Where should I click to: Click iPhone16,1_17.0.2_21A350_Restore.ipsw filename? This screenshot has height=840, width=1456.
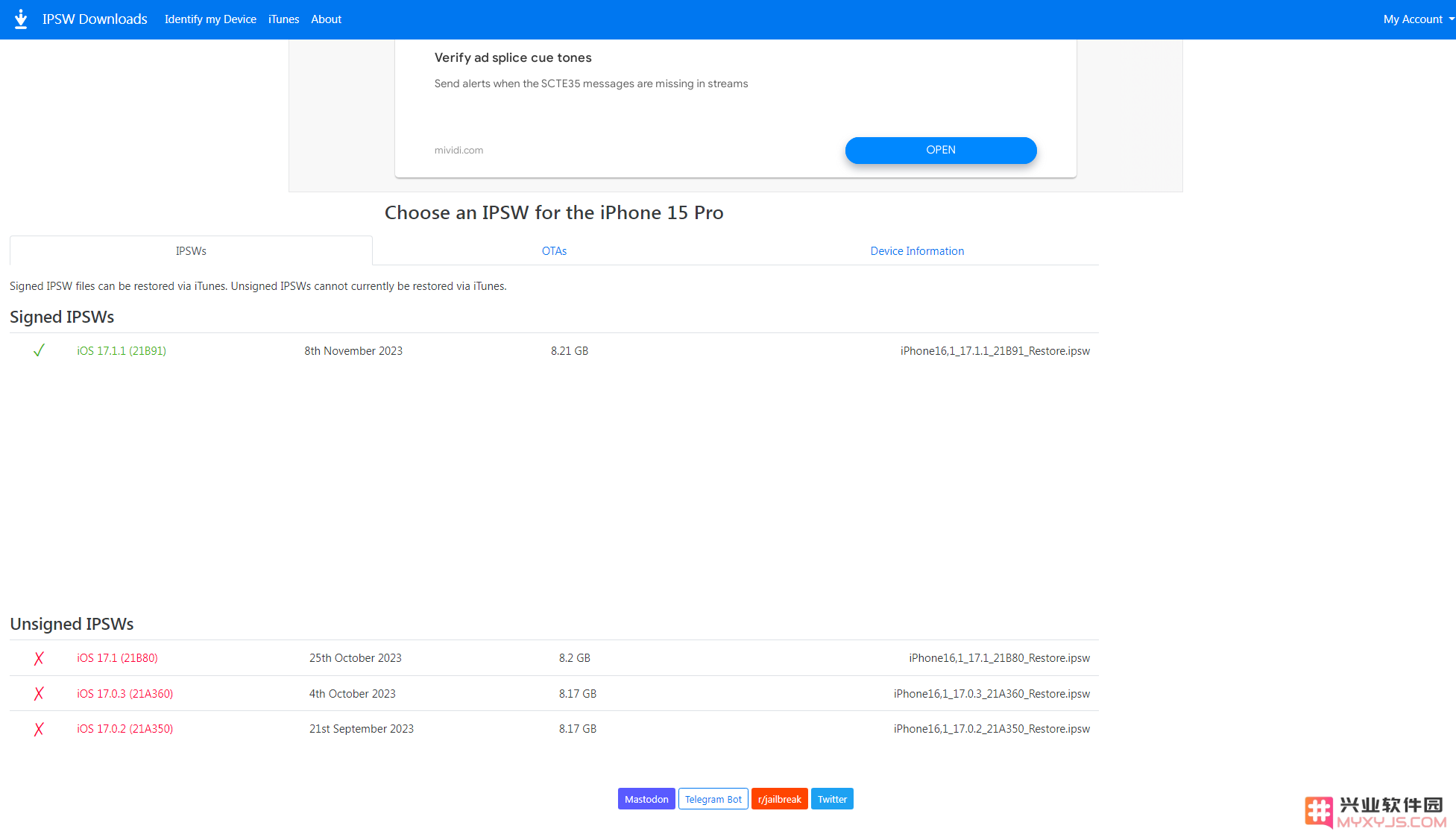tap(992, 729)
